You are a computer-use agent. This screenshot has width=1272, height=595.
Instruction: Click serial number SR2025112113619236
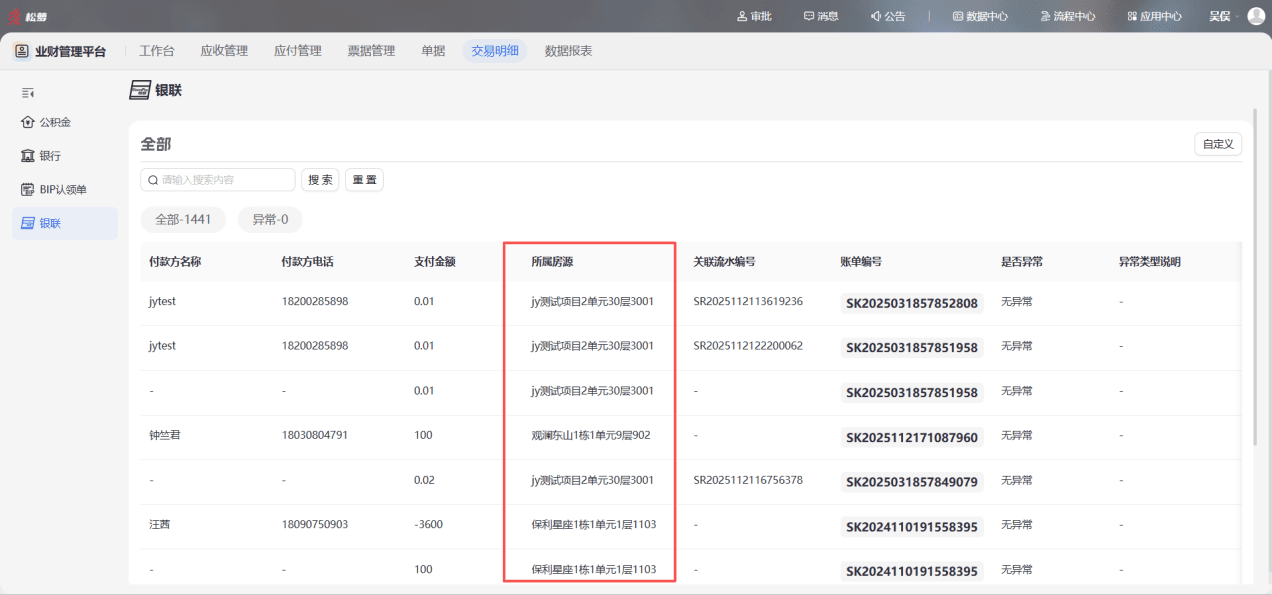[x=748, y=301]
